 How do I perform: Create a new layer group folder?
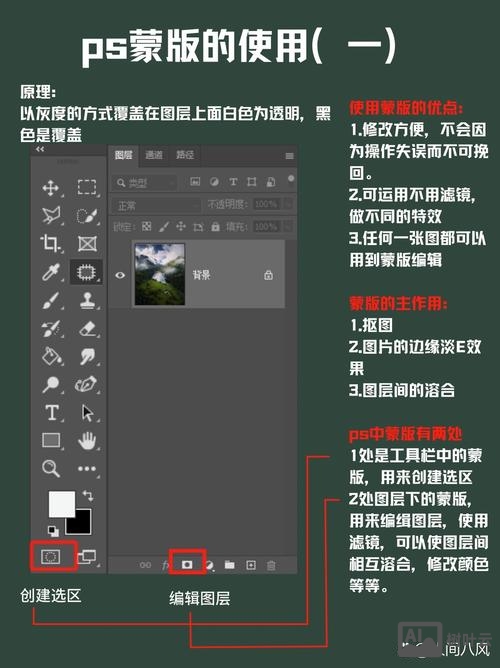tap(230, 564)
